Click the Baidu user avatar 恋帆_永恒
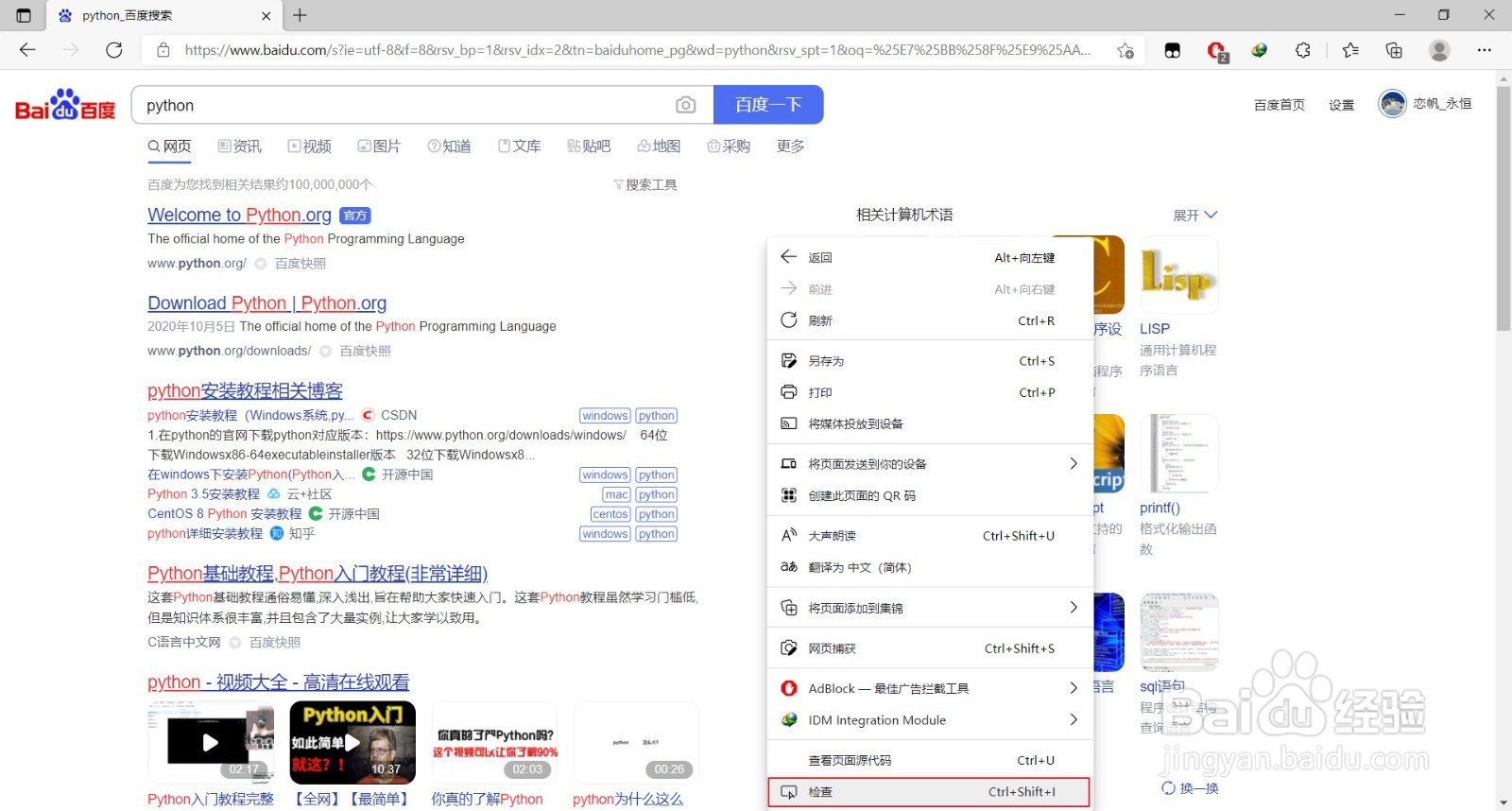The height and width of the screenshot is (811, 1512). pyautogui.click(x=1392, y=103)
